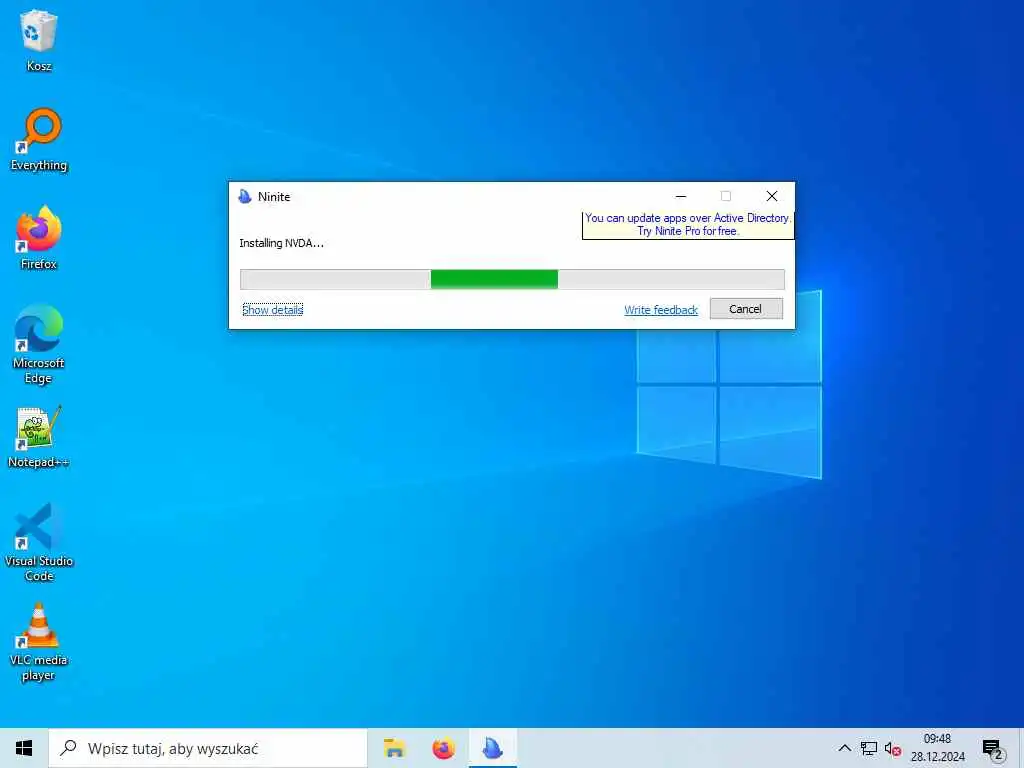
Task: Open the Kosz recycle bin icon
Action: click(x=39, y=39)
